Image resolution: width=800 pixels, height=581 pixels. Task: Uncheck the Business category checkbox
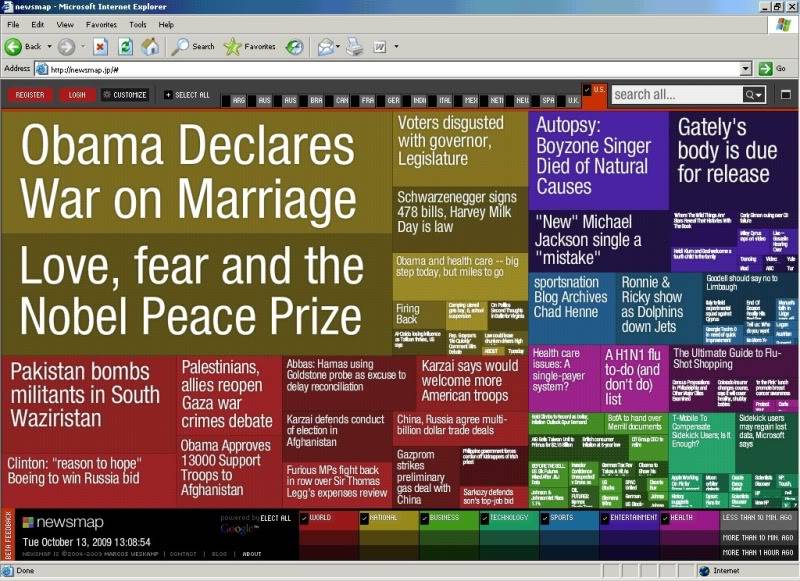(x=424, y=519)
